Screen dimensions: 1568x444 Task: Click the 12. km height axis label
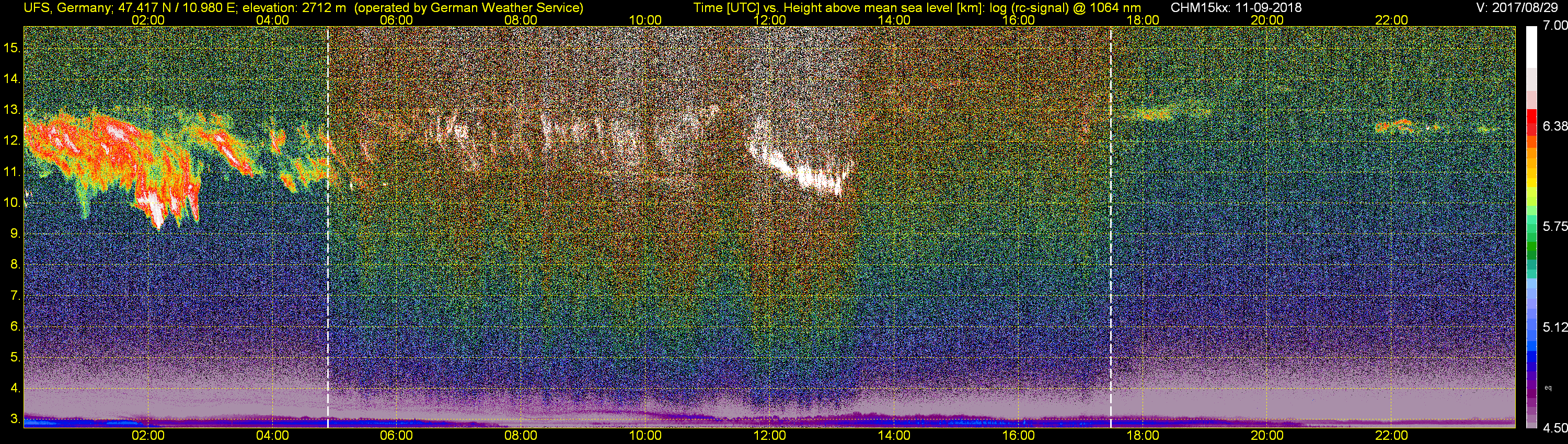click(12, 141)
